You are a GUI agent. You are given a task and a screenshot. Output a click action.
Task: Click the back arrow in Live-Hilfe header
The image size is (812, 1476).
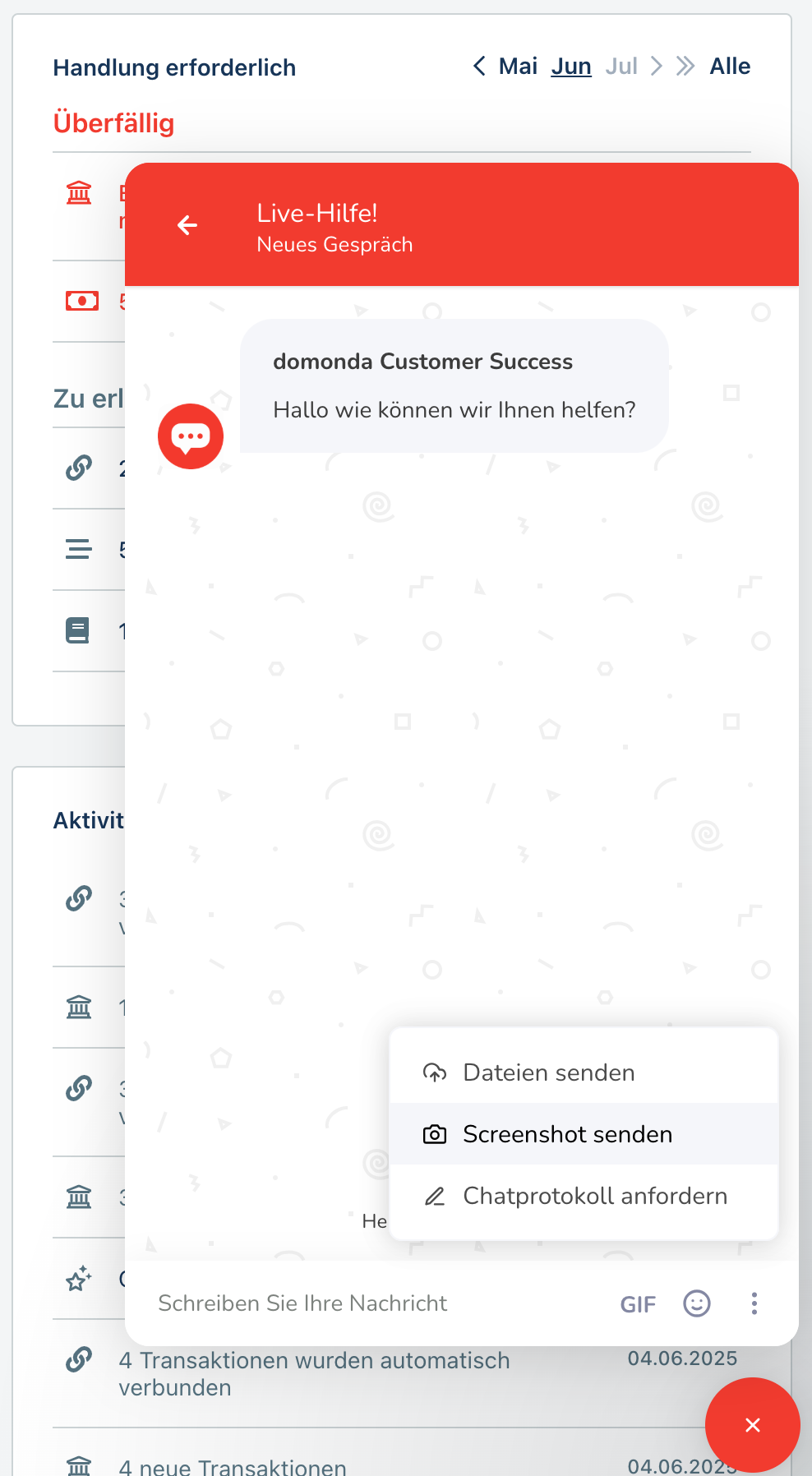187,225
